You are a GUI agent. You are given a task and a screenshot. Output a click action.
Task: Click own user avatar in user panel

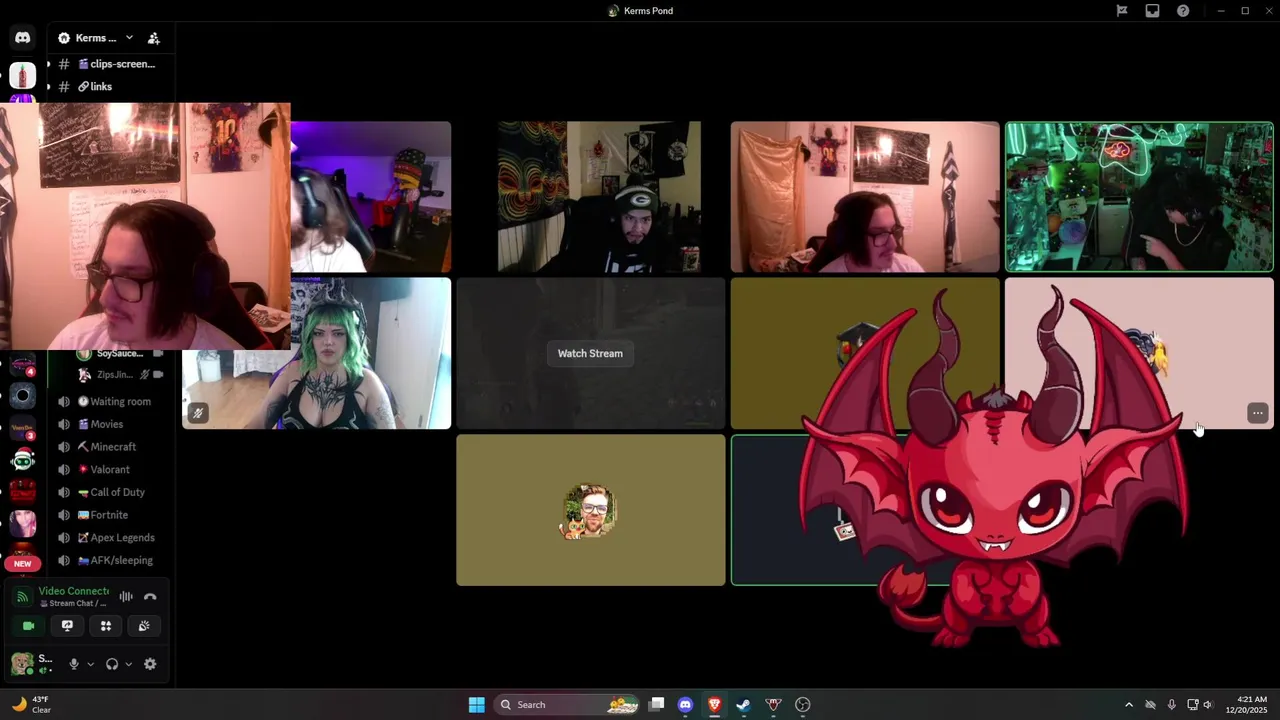tap(21, 663)
